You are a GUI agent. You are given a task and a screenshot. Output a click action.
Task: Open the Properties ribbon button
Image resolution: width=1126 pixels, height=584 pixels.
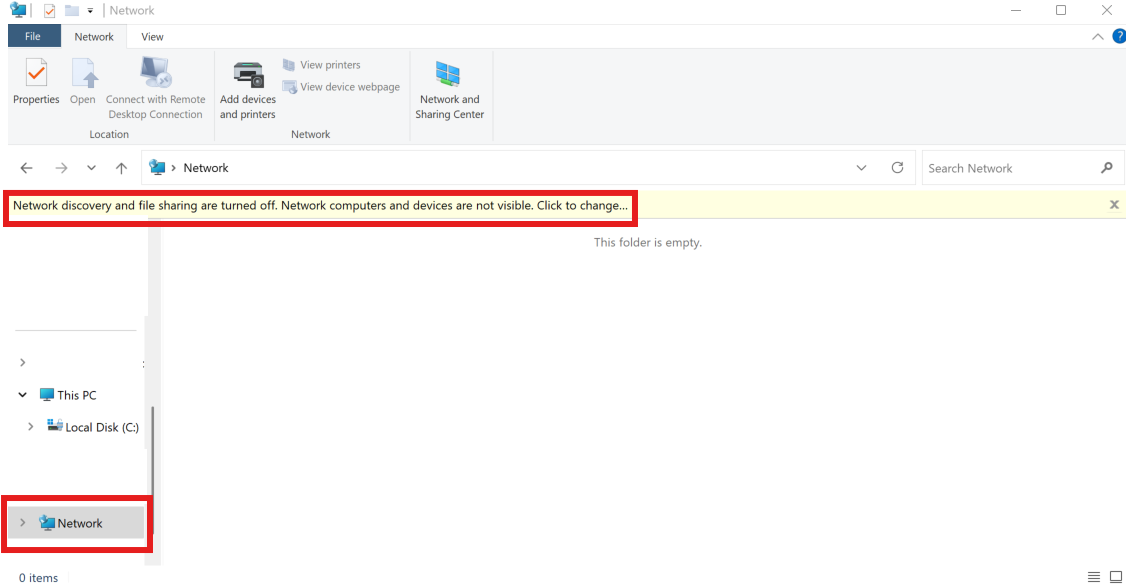[x=36, y=81]
